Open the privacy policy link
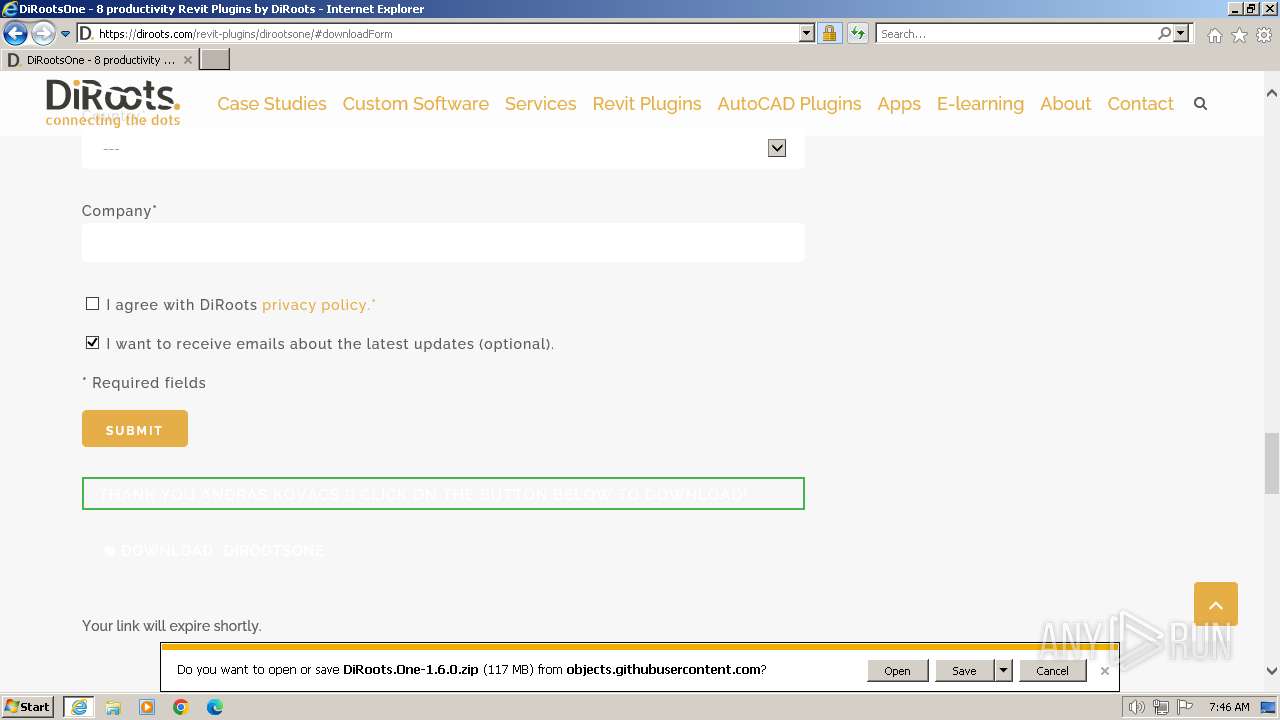Image resolution: width=1280 pixels, height=720 pixels. [x=315, y=305]
